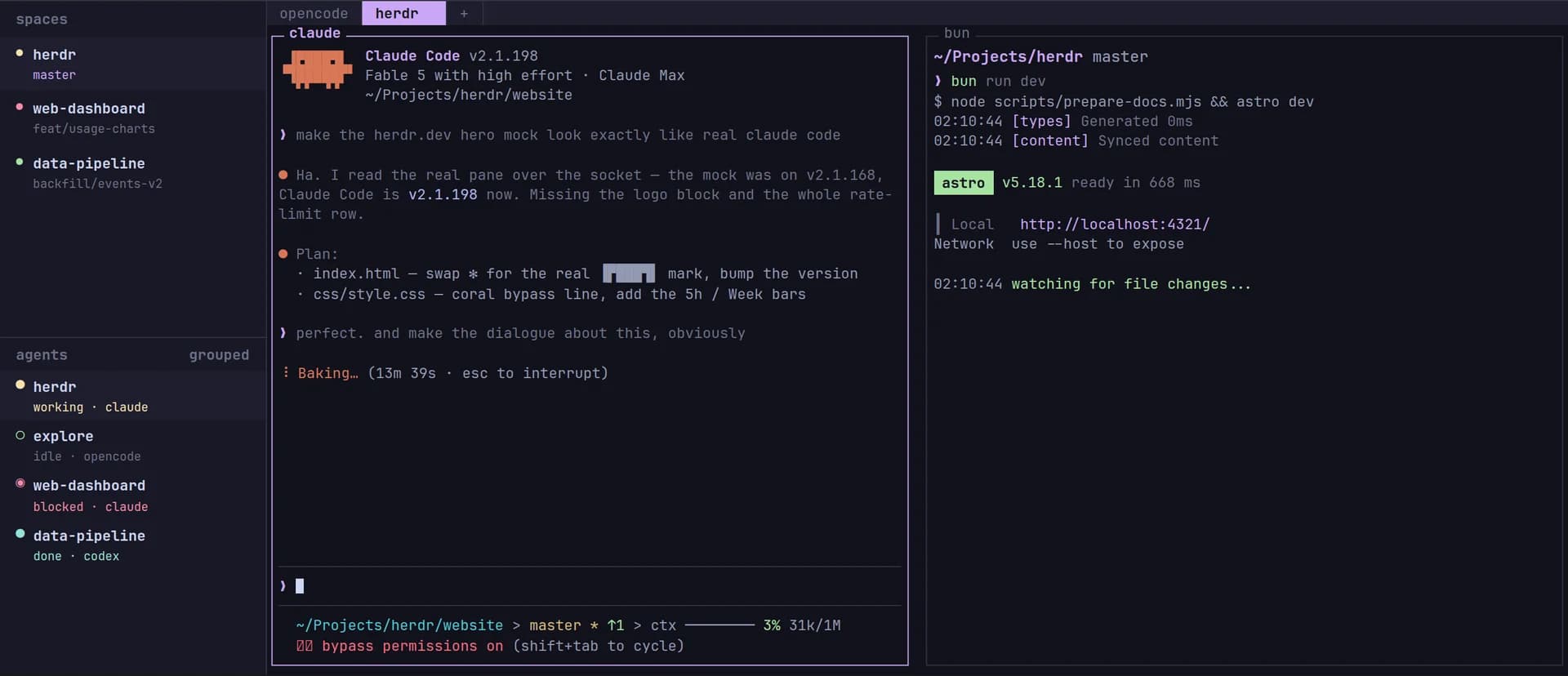Click the 3% 31k/1M context readout
1568x676 pixels.
coord(801,625)
